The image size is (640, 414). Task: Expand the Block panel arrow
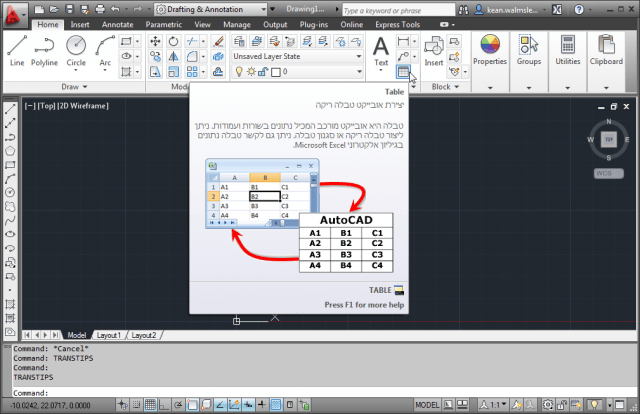pos(457,87)
